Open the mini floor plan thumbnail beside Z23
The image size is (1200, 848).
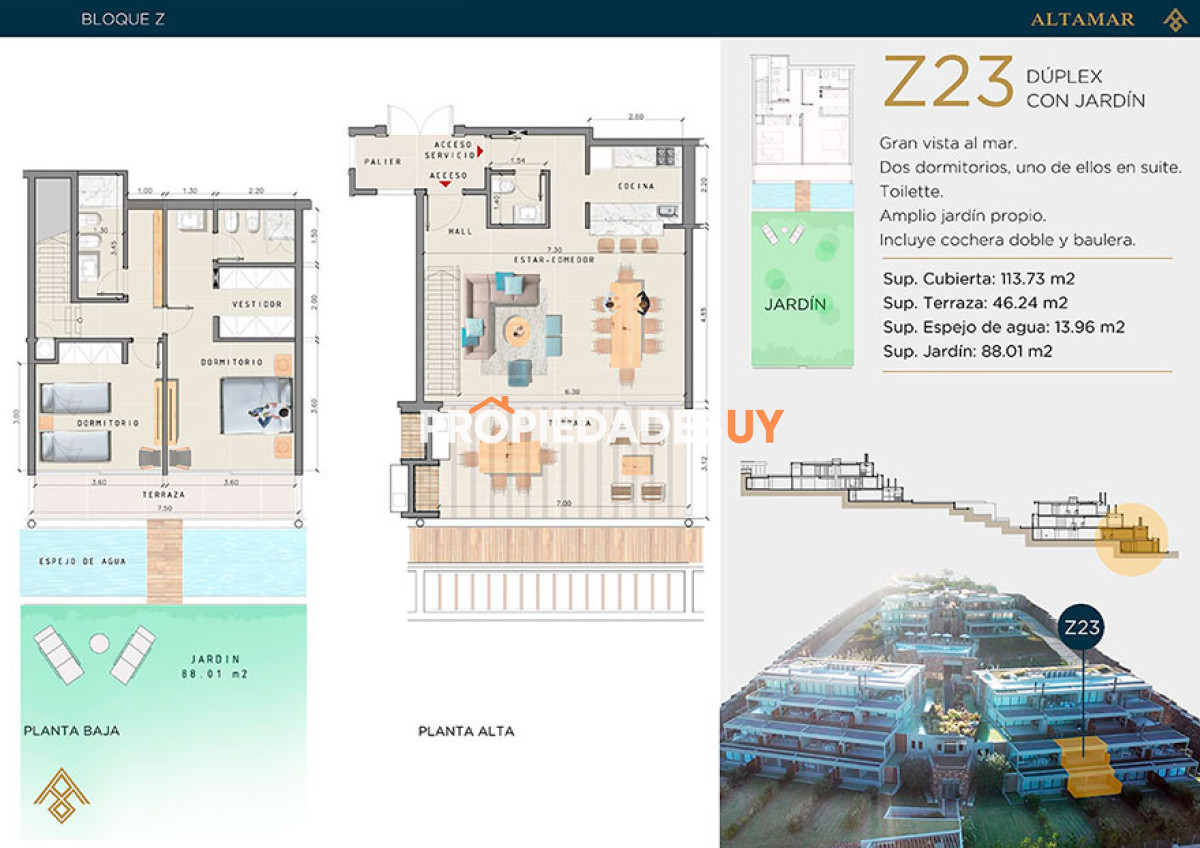tap(803, 211)
